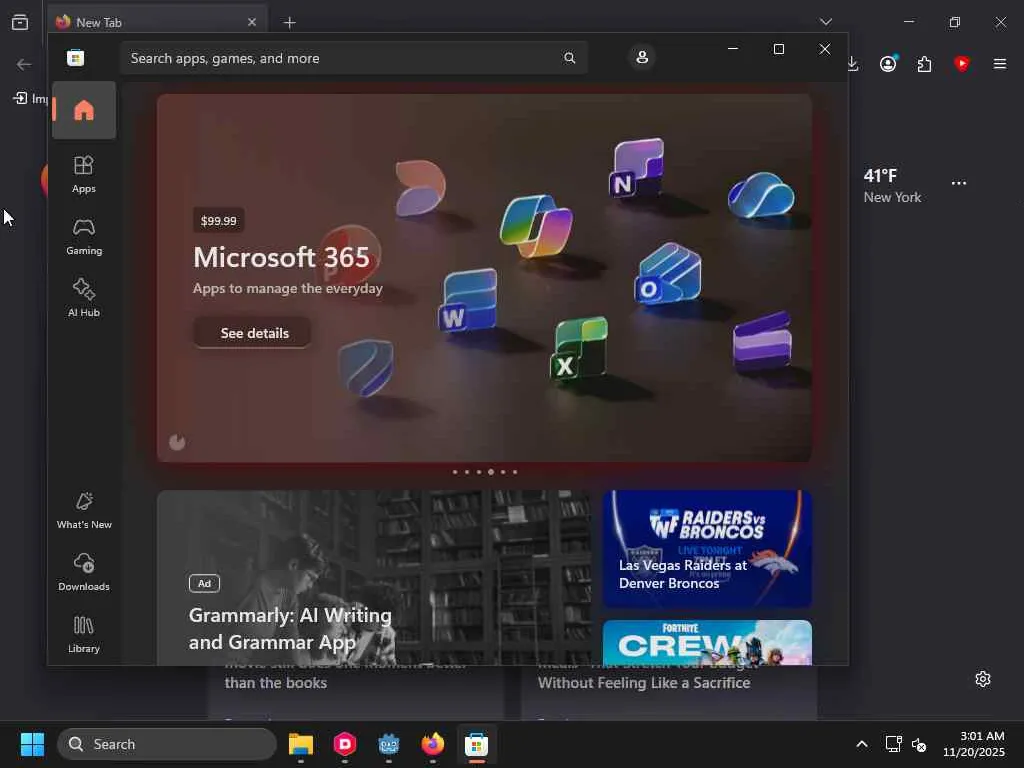Open Las Vegas Raiders at Denver Broncos card
The image size is (1024, 768).
[707, 549]
